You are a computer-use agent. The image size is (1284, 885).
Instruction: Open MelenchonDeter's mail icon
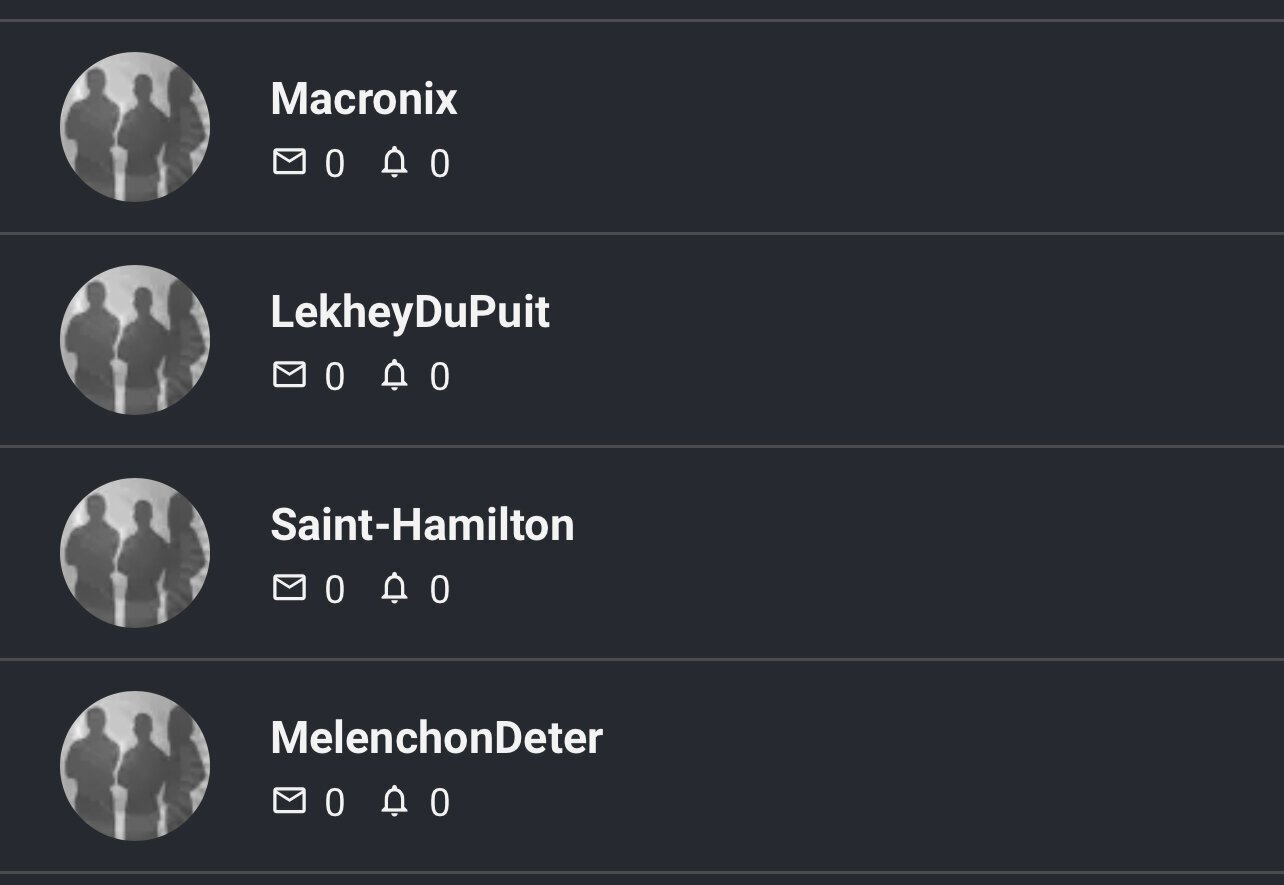(x=289, y=800)
